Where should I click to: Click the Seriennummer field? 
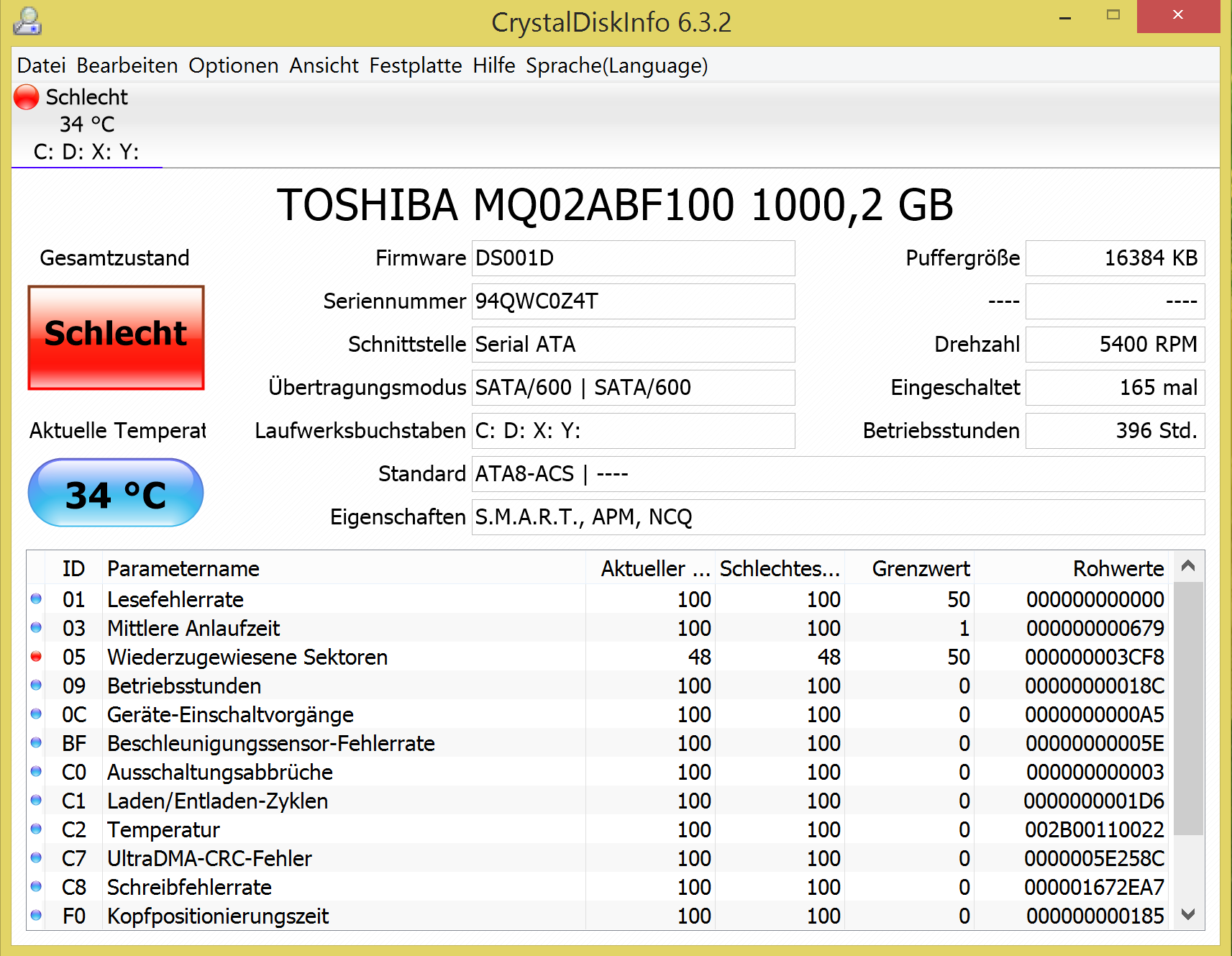(634, 301)
